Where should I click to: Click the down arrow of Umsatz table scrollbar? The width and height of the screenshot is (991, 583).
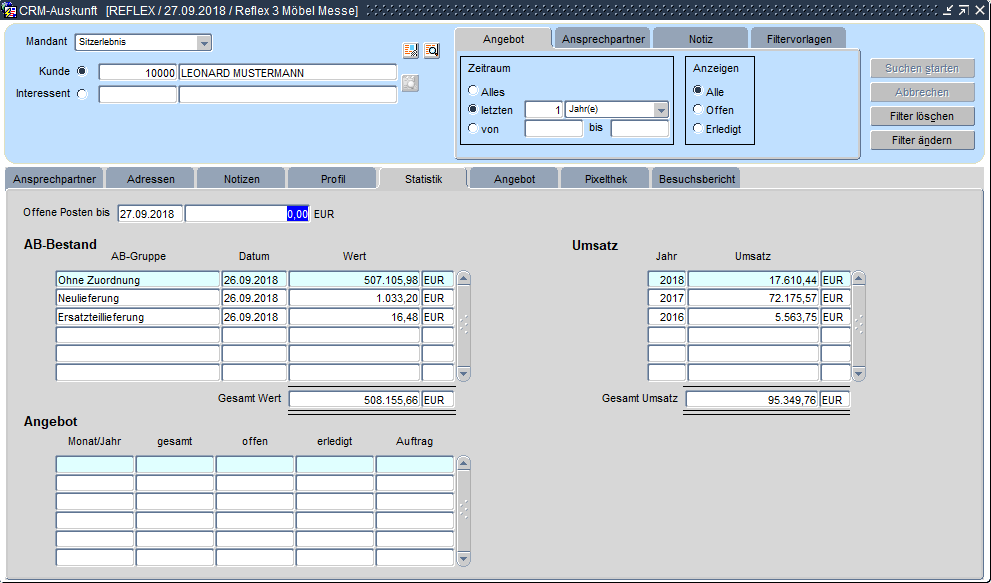pos(858,373)
